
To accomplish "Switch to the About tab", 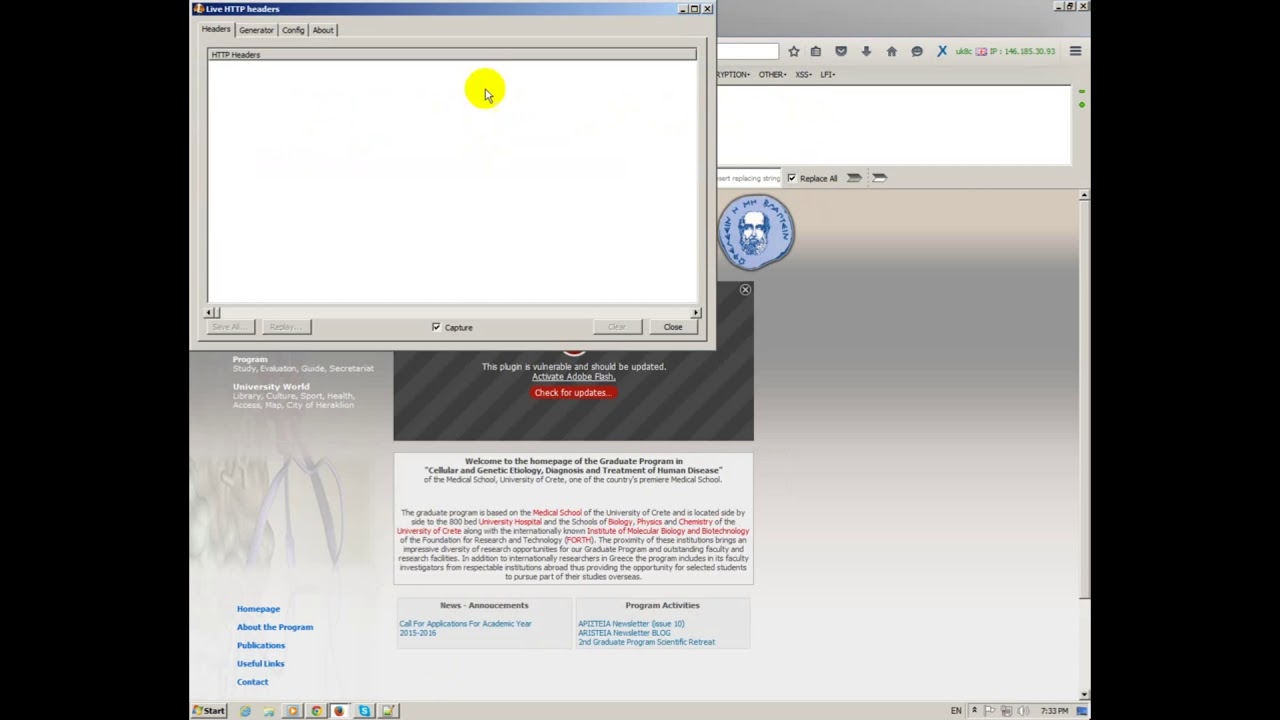I will tap(323, 30).
